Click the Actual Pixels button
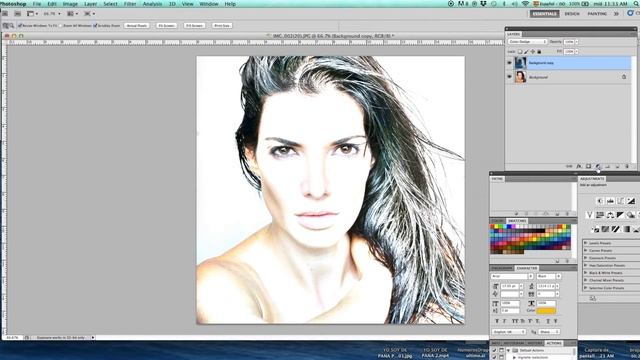This screenshot has width=640, height=360. 137,25
